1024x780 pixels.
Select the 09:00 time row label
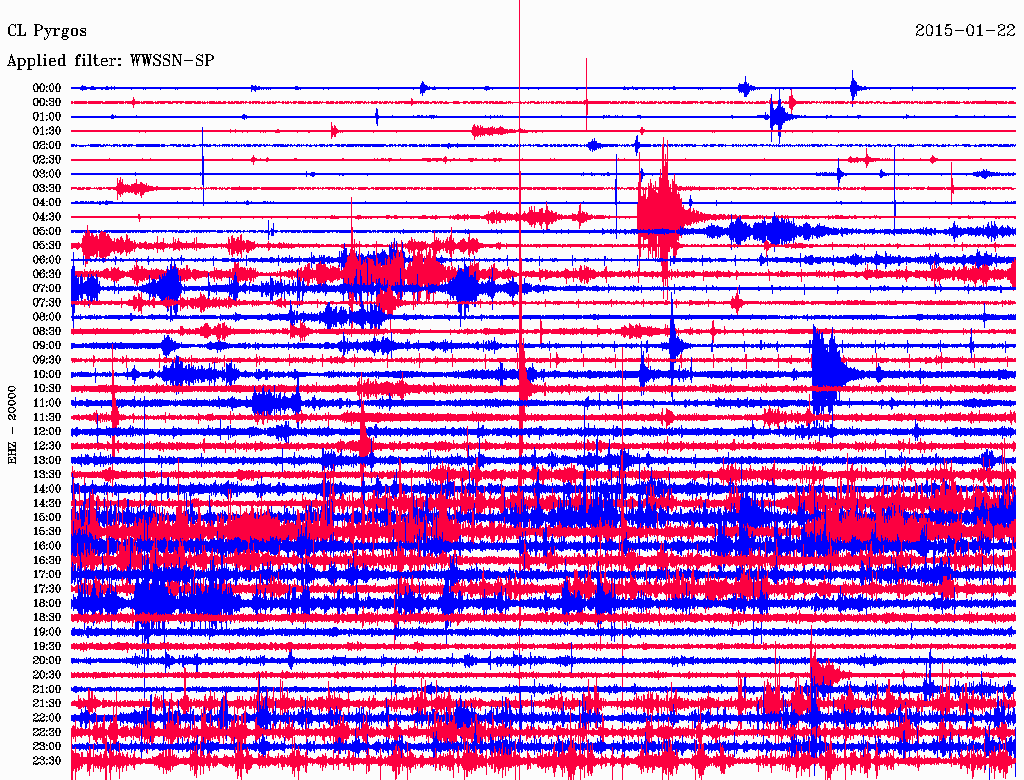click(x=47, y=346)
